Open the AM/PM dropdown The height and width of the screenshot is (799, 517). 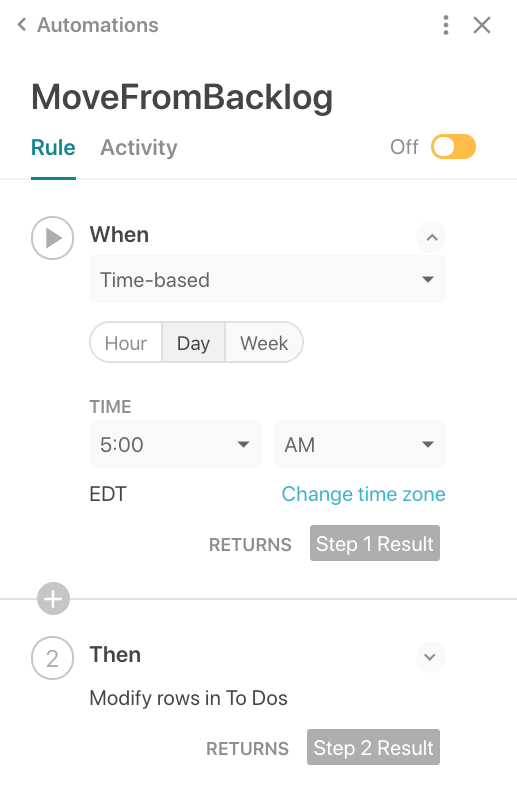tap(360, 444)
